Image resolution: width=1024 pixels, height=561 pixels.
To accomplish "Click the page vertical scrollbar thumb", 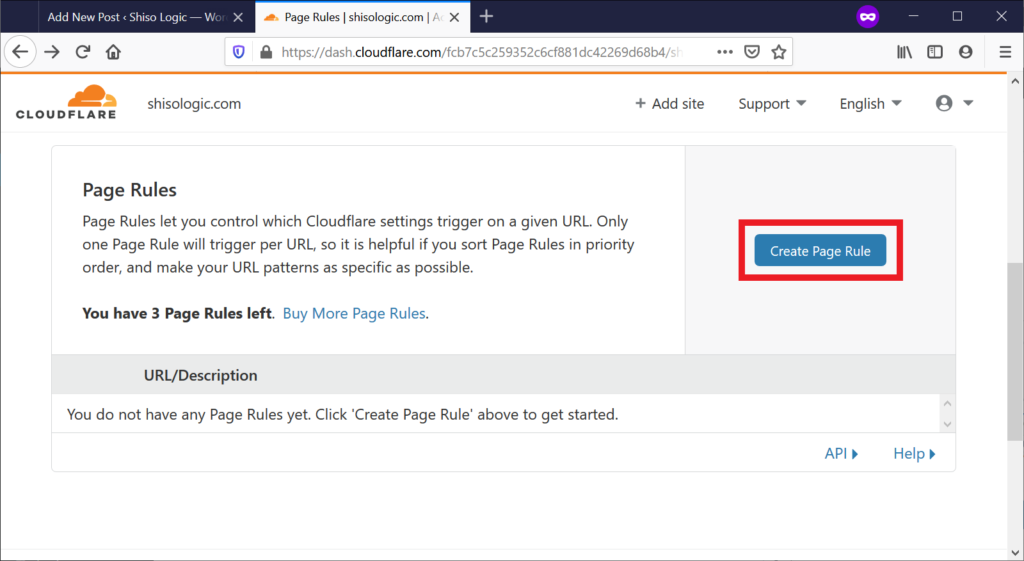I will pos(1015,353).
